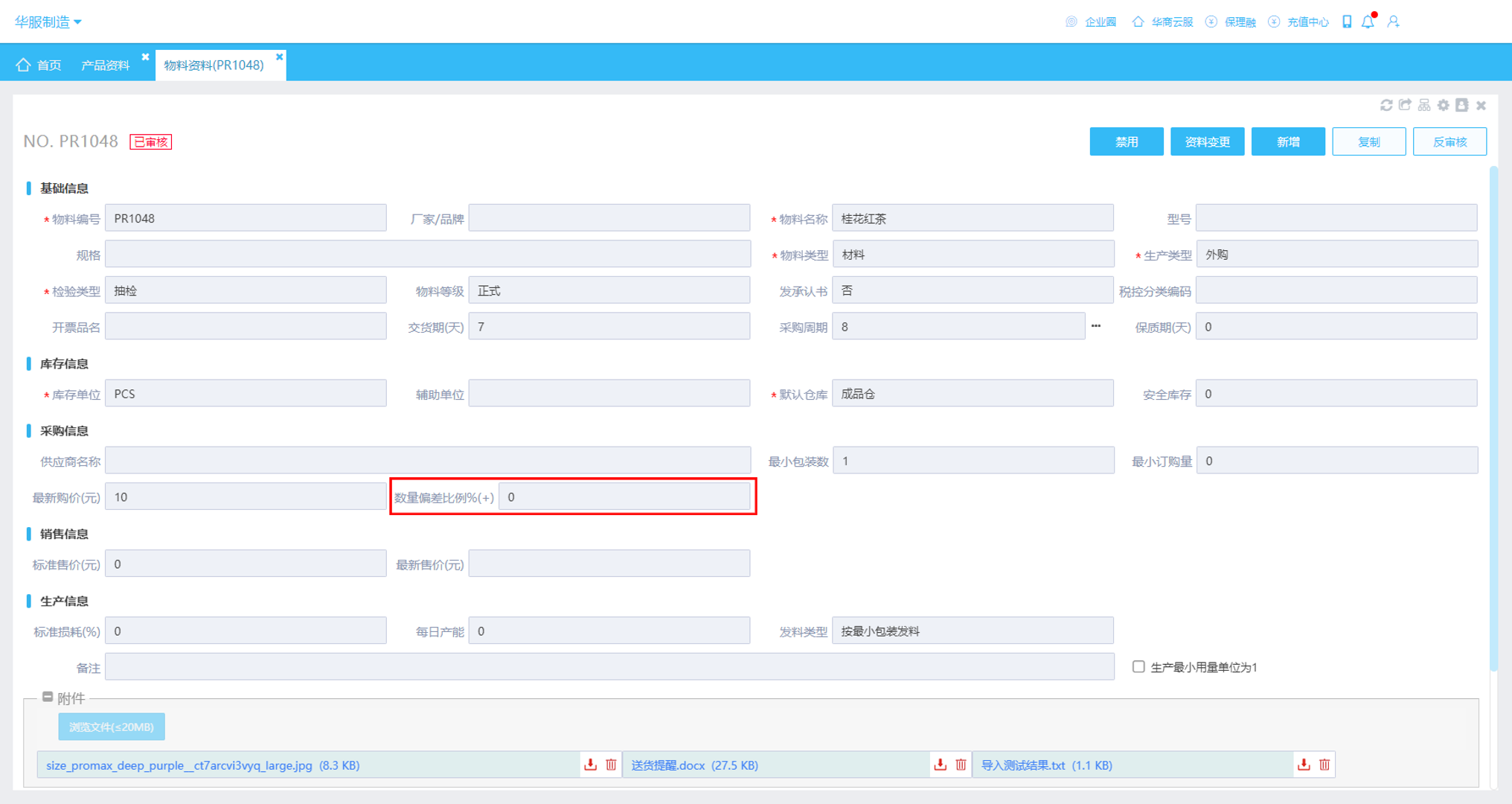This screenshot has width=1512, height=804.
Task: Click the contact book icon
Action: [x=1462, y=106]
